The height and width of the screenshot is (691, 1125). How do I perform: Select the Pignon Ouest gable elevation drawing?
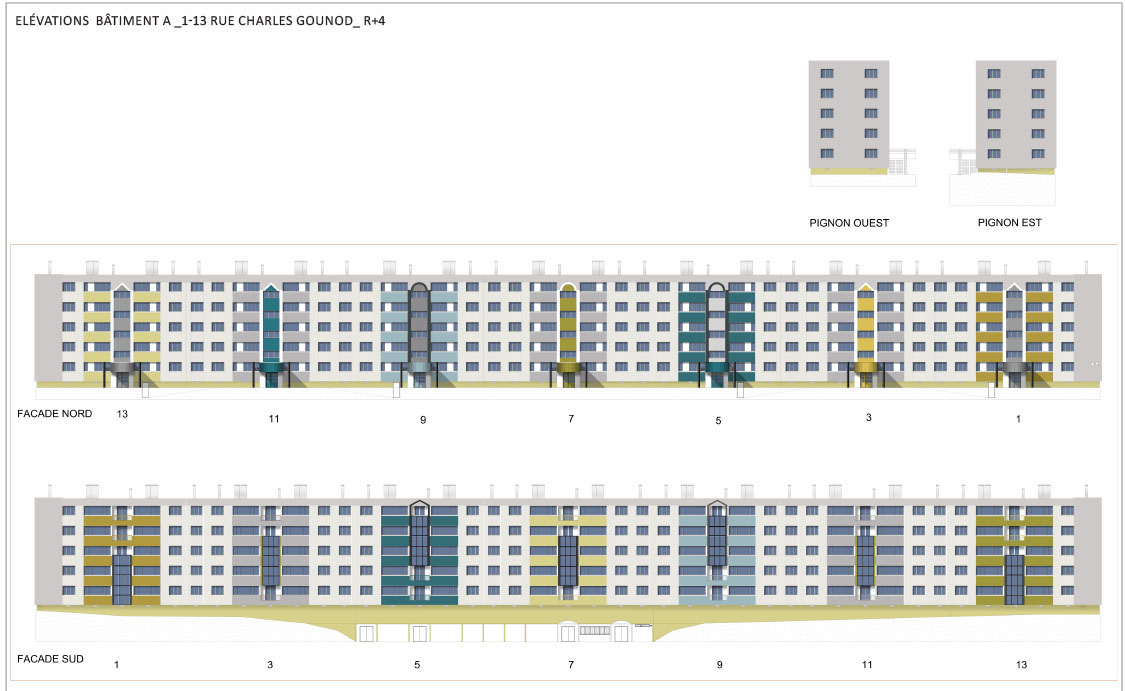(862, 123)
